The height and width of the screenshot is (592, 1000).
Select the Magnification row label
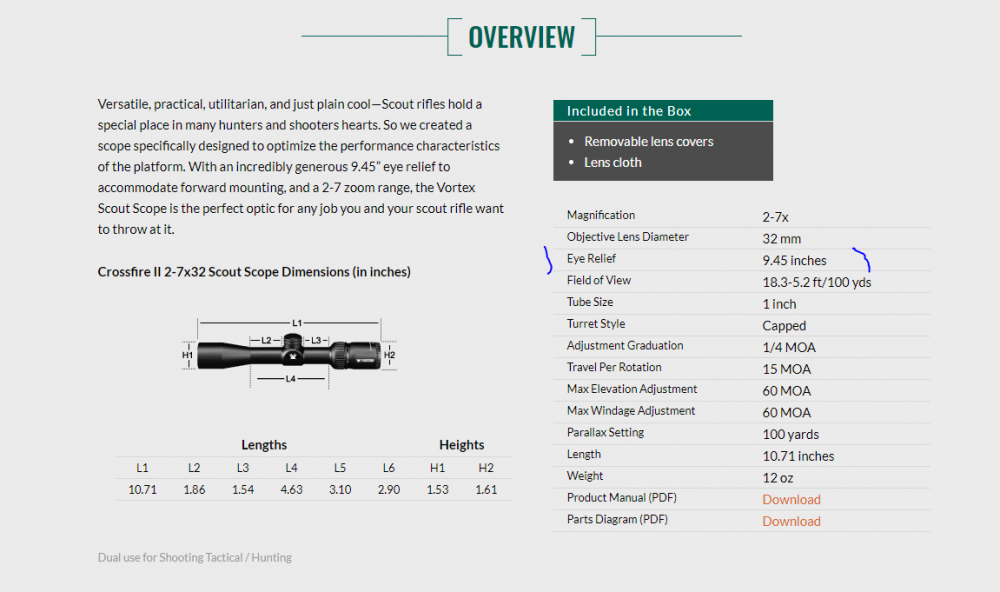(x=600, y=215)
